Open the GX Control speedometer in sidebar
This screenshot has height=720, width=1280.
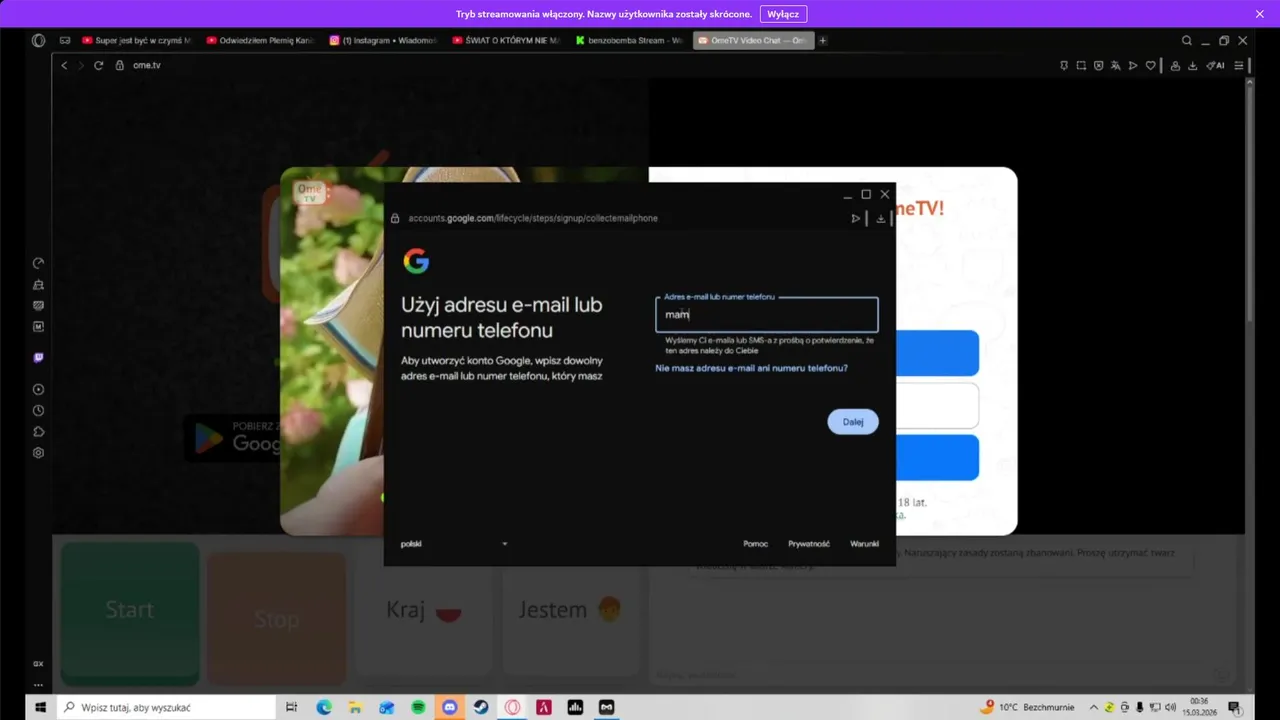click(x=38, y=263)
